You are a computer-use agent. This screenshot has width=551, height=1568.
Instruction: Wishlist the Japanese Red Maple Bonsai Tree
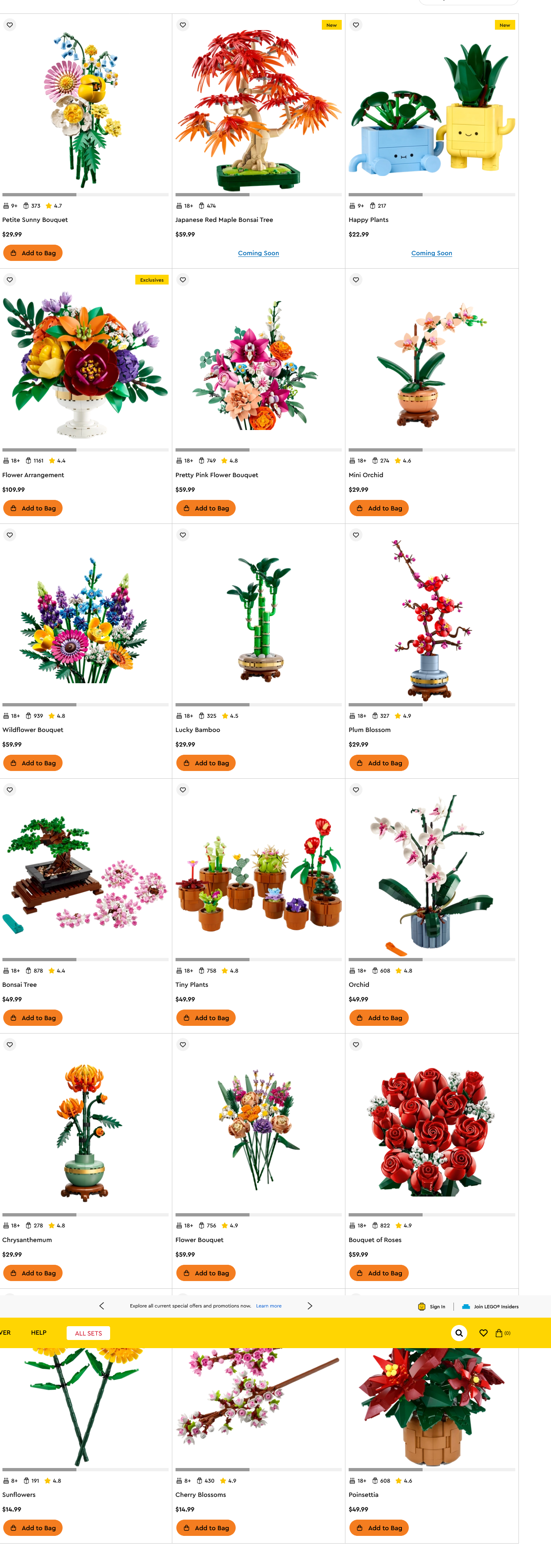tap(183, 25)
